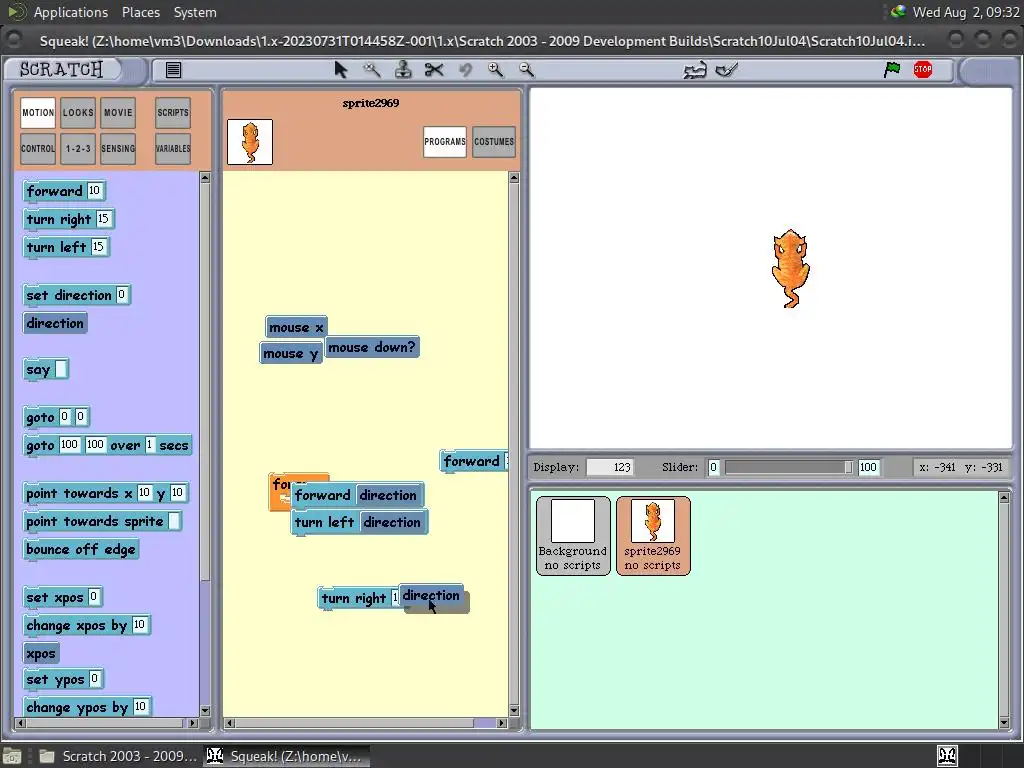Select the PROGRAMS tab
Viewport: 1024px width, 768px height.
point(445,142)
